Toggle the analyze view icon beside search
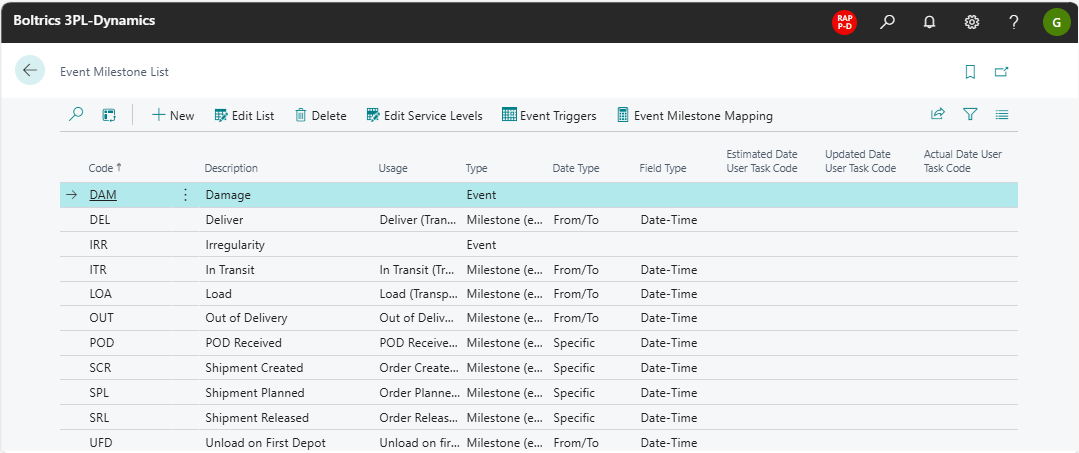The width and height of the screenshot is (1079, 453). [x=109, y=115]
